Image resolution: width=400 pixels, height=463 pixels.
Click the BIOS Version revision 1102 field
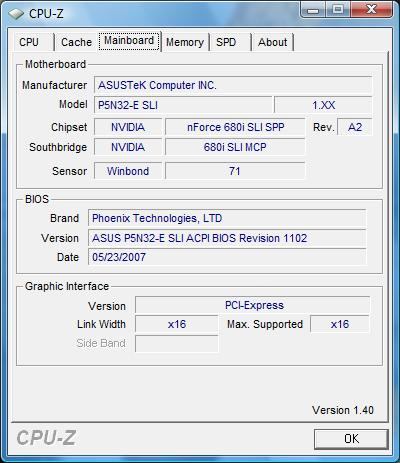click(x=227, y=238)
